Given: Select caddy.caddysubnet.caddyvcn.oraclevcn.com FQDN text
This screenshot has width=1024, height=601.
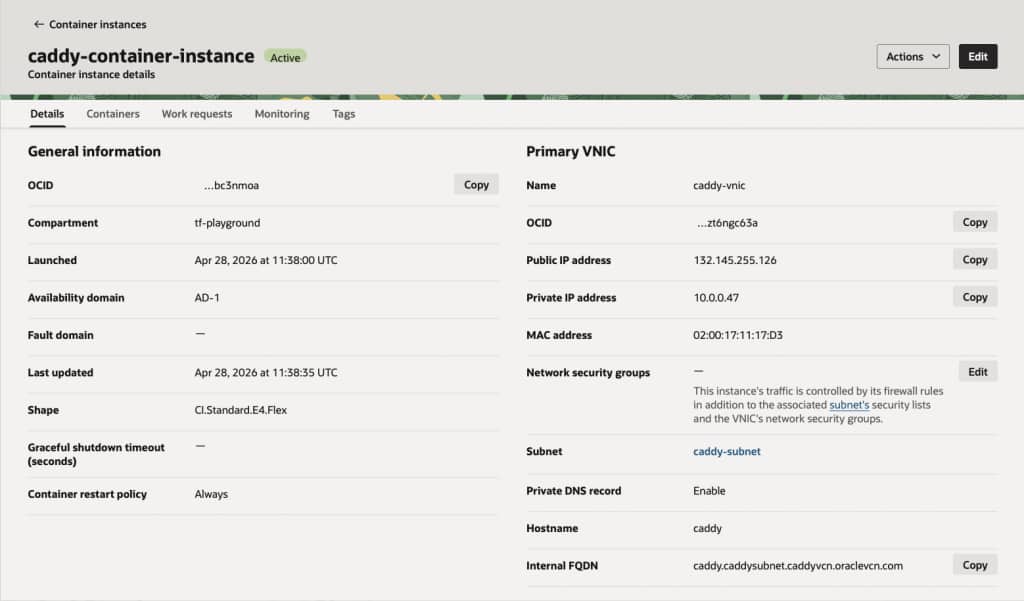Looking at the screenshot, I should [798, 566].
